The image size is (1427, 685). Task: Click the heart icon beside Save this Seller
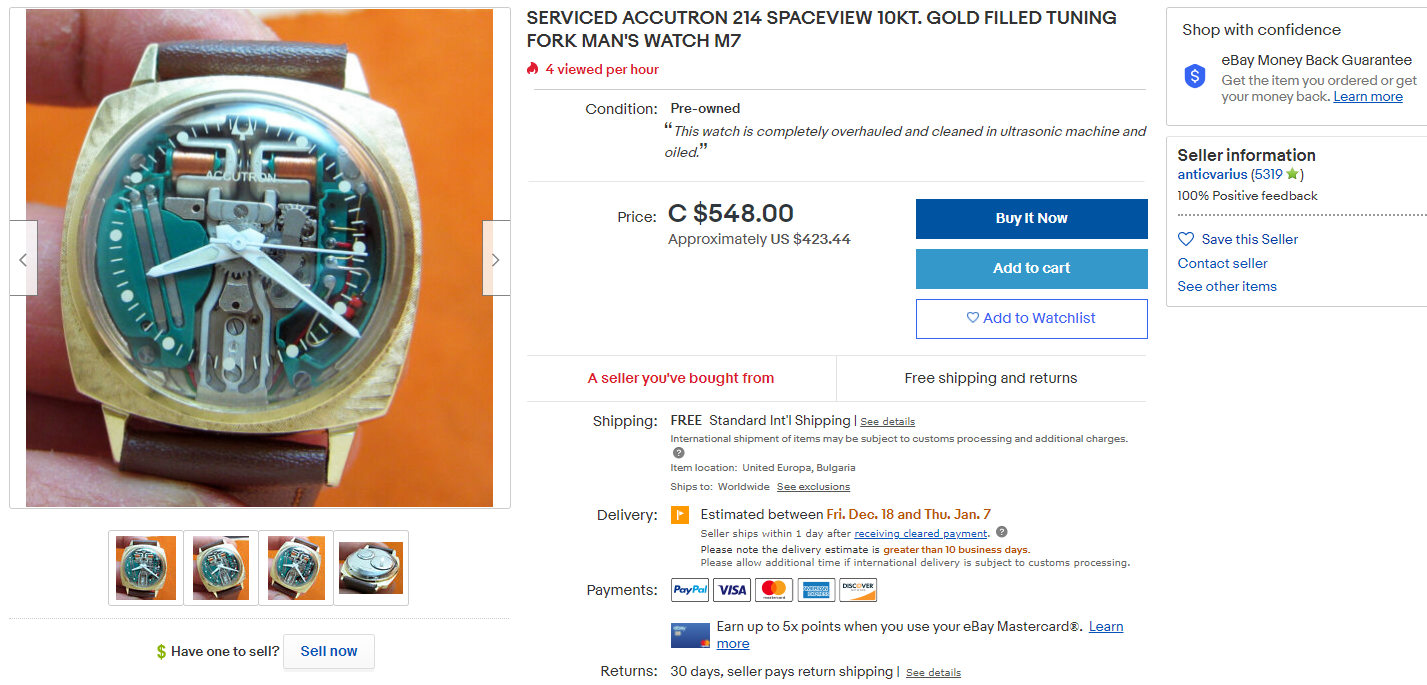coord(1186,239)
